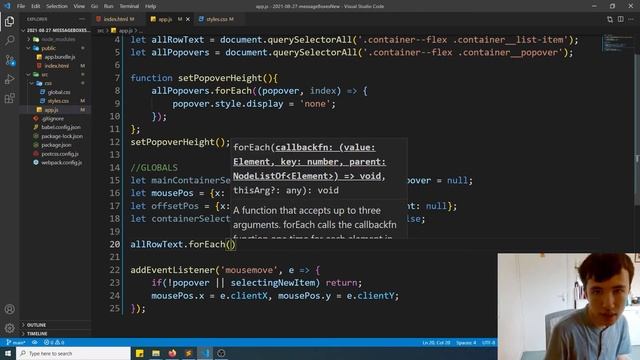640x360 pixels.
Task: Open the Edit menu
Action: pyautogui.click(x=36, y=6)
